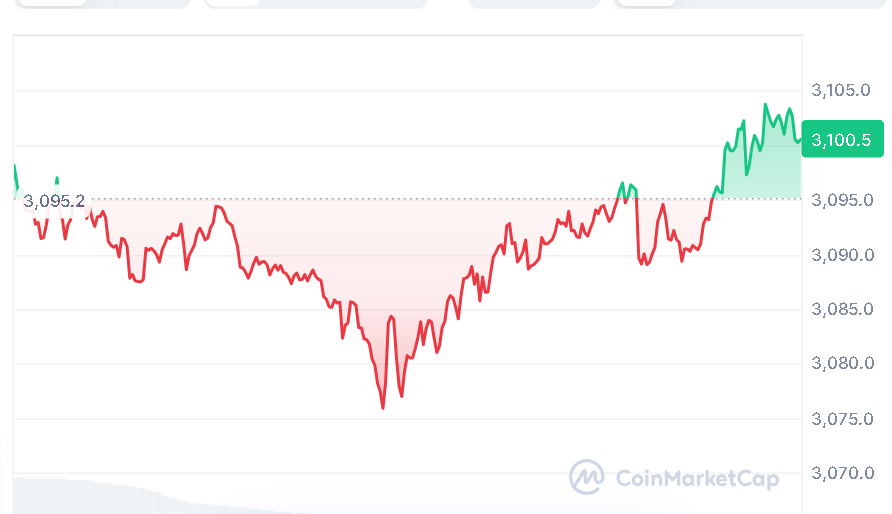Click the CoinMarketCap watermark logo icon
The height and width of the screenshot is (514, 892).
click(586, 477)
